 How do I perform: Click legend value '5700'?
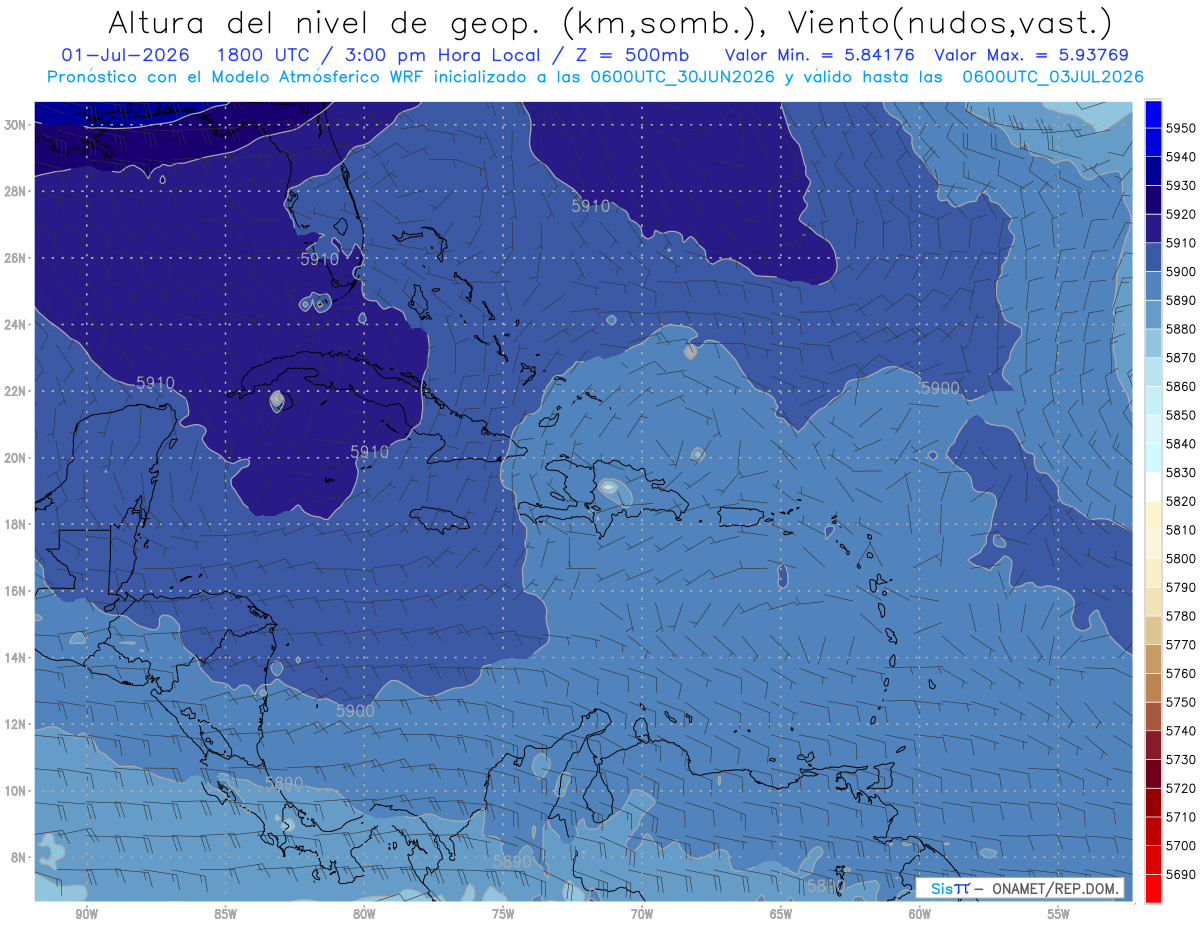pyautogui.click(x=1180, y=845)
